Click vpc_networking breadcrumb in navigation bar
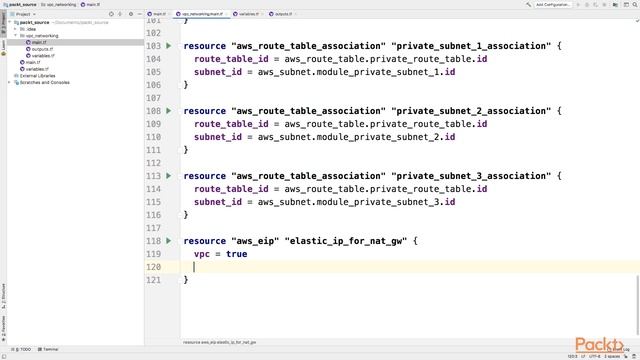 coord(59,4)
